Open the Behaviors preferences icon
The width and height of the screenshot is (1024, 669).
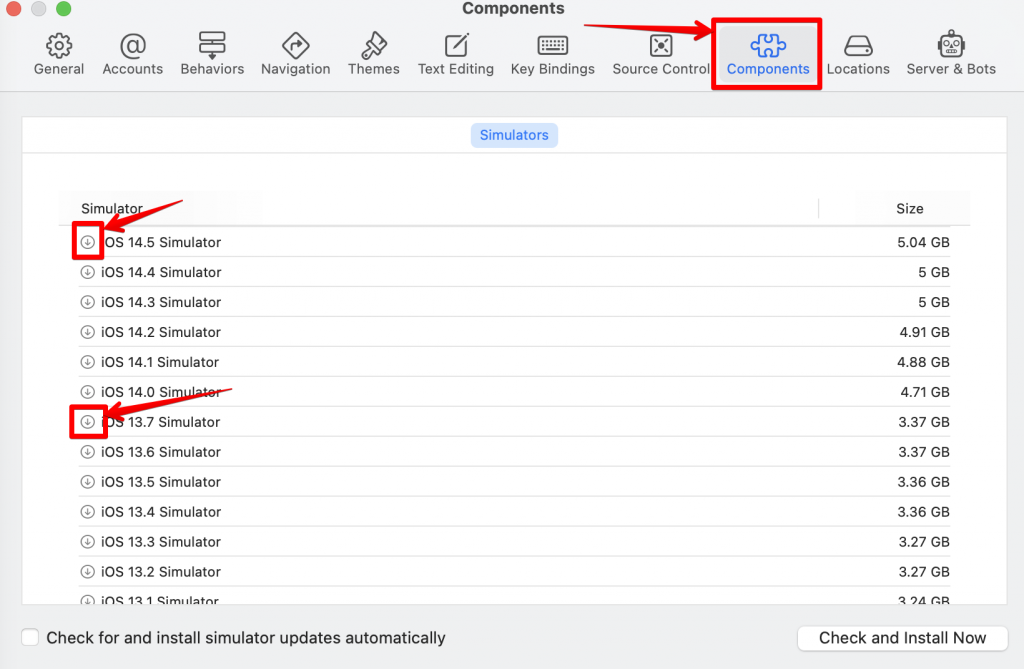212,45
